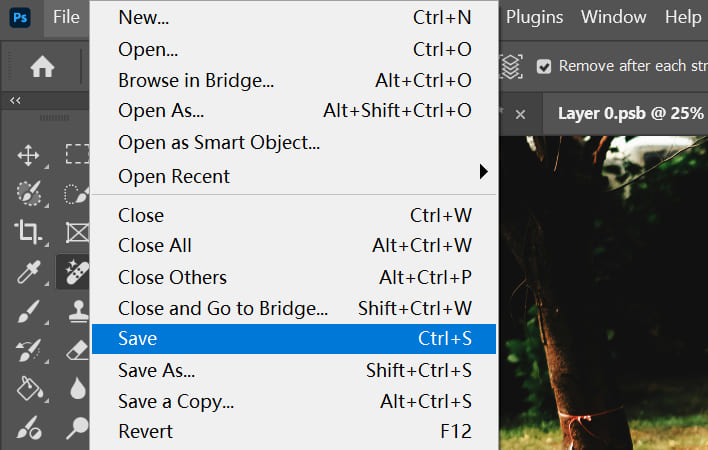This screenshot has width=708, height=450.
Task: Open the Plugins menu
Action: click(x=534, y=17)
